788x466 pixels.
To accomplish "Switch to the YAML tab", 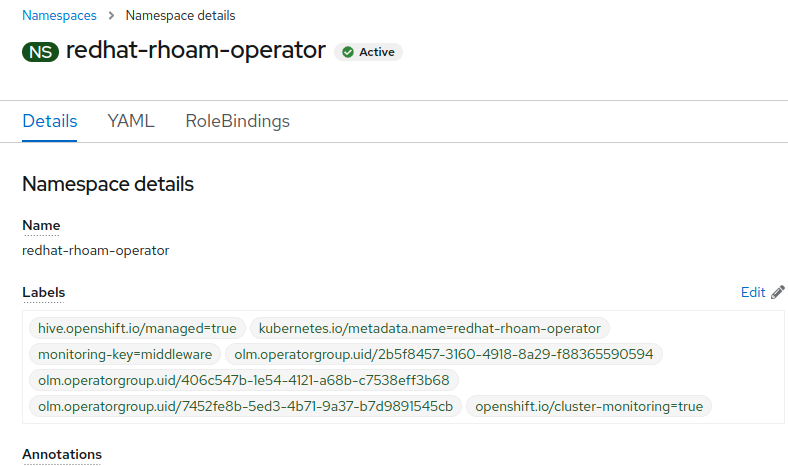I will tap(131, 121).
